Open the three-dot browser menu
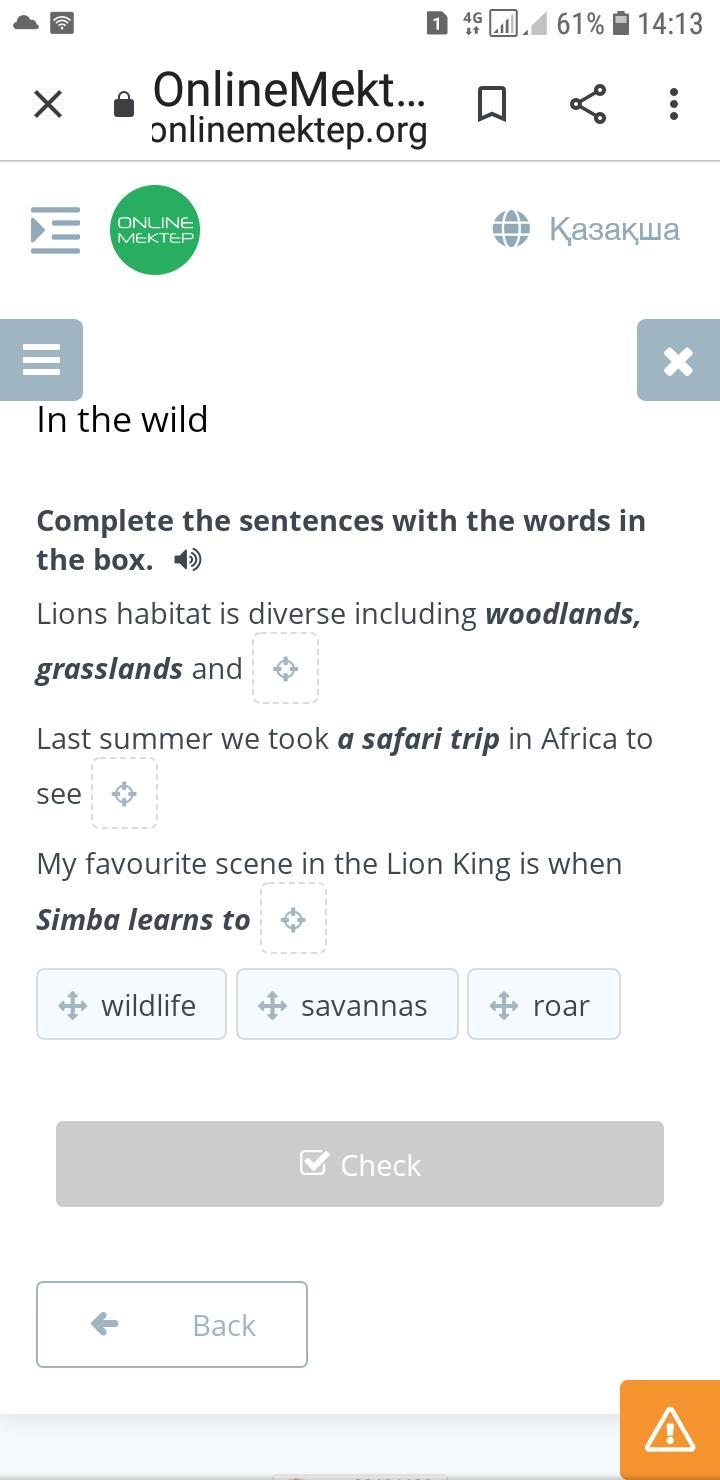Screen dimensions: 720x1480 (674, 104)
